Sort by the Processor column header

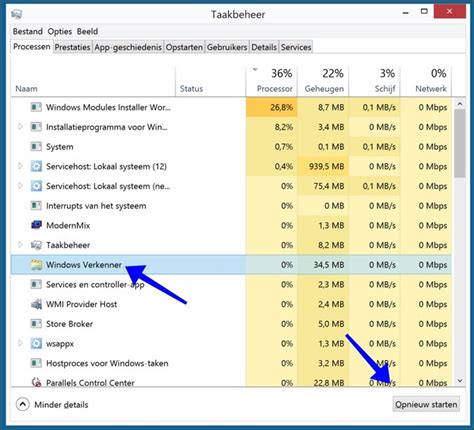pyautogui.click(x=271, y=81)
